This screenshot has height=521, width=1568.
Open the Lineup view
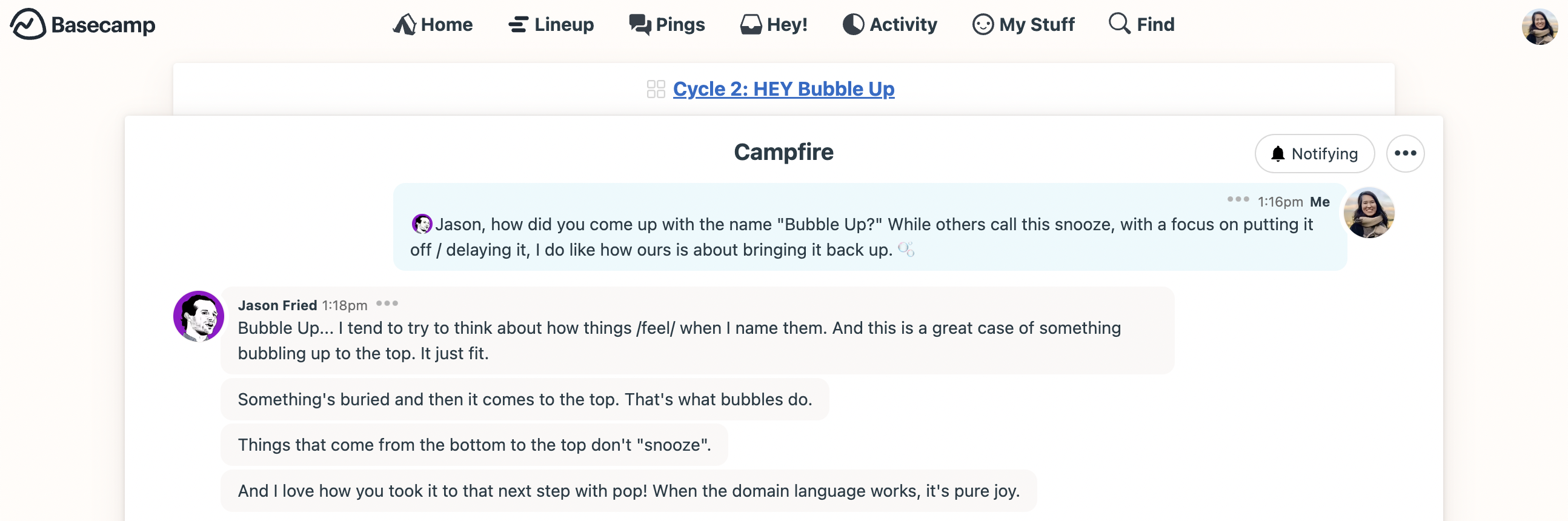[551, 24]
